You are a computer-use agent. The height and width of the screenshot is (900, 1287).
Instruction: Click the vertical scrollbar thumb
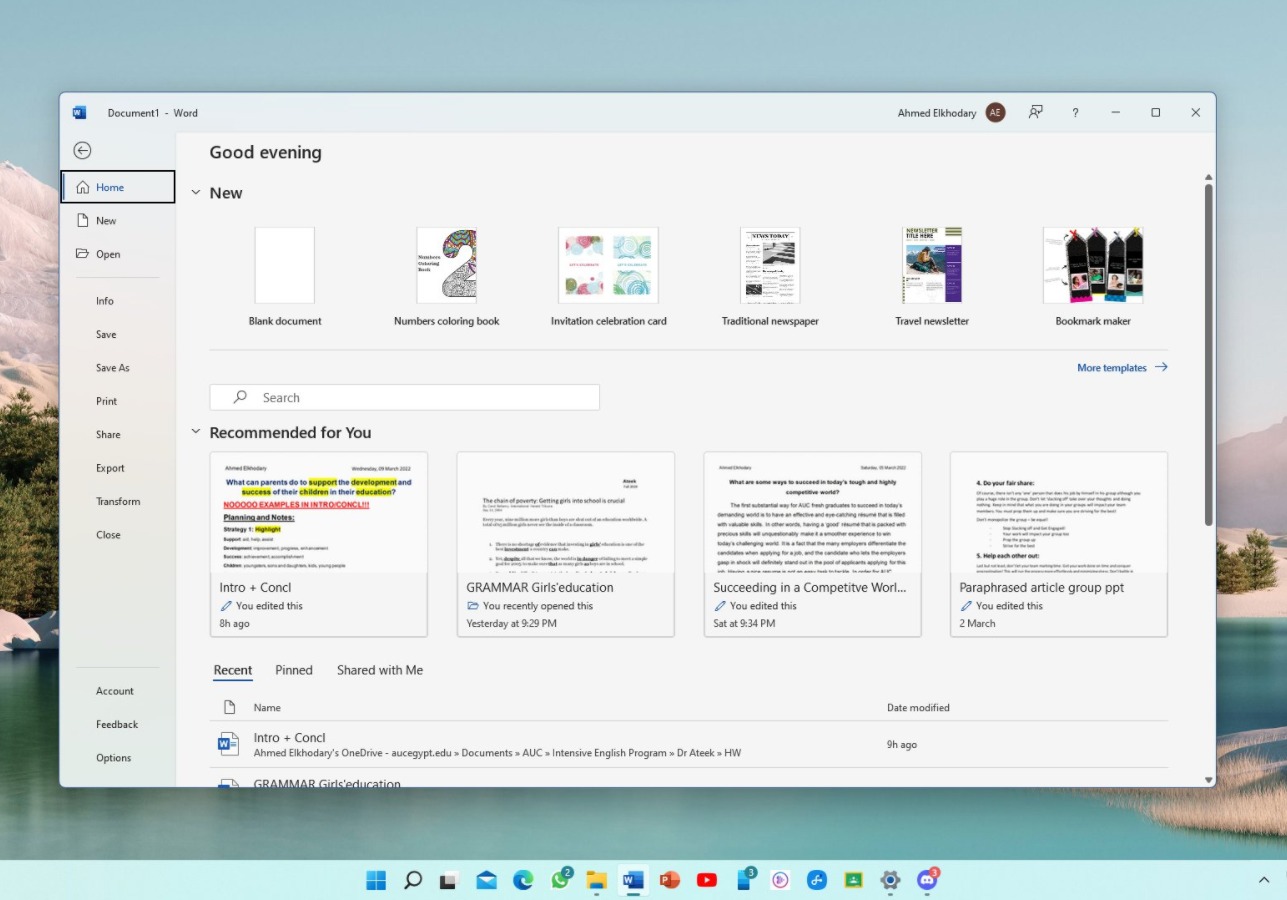(x=1208, y=354)
